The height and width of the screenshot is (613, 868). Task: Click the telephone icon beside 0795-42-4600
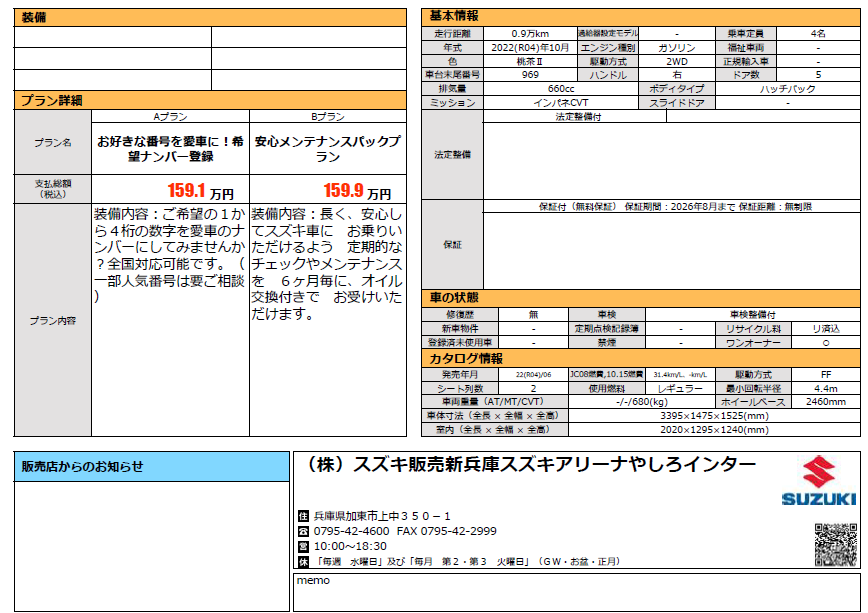[x=304, y=531]
